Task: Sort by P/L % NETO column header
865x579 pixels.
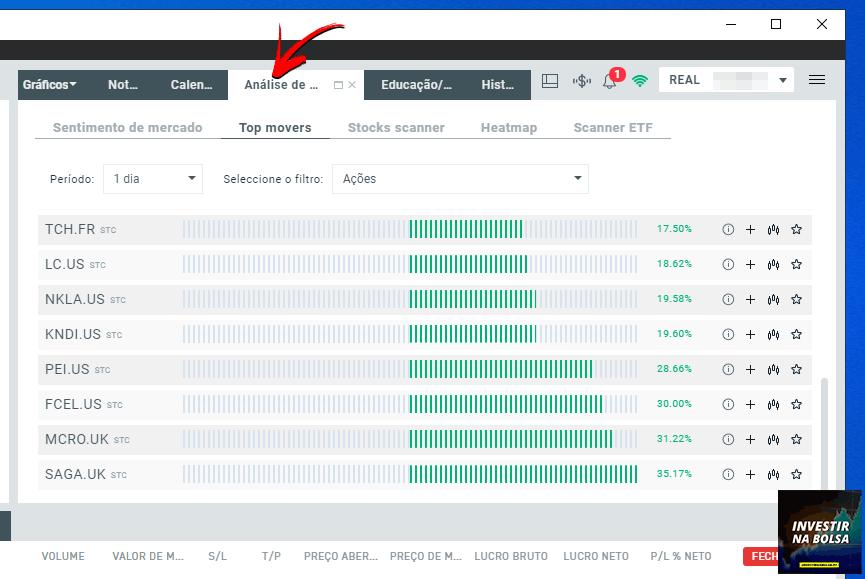Action: tap(681, 556)
